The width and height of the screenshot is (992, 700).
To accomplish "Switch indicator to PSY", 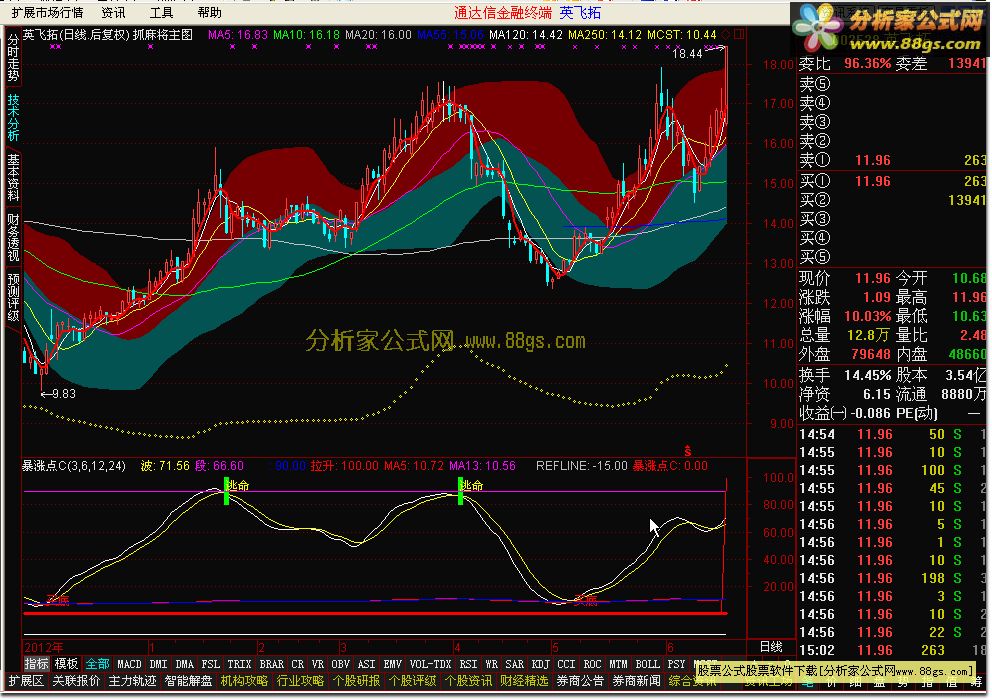I will coord(676,664).
